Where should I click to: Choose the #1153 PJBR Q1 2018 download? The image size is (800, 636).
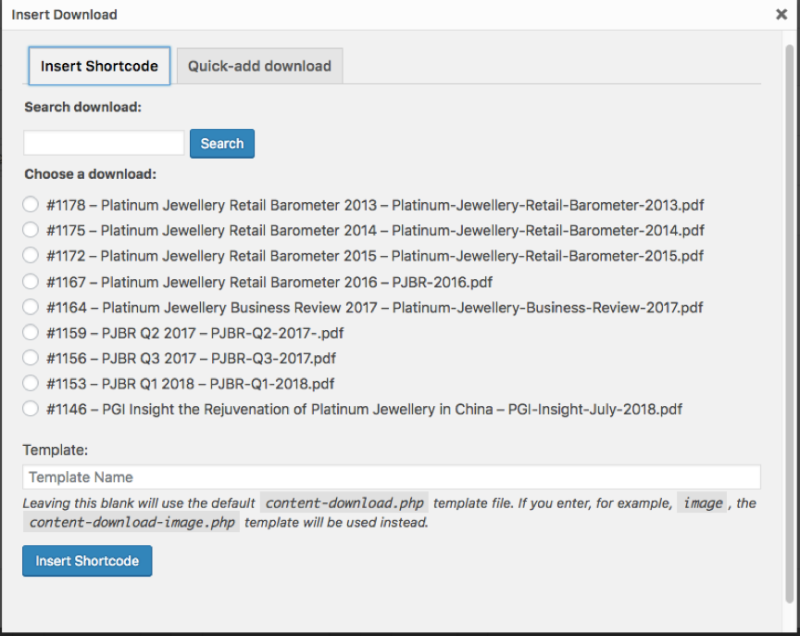(30, 384)
